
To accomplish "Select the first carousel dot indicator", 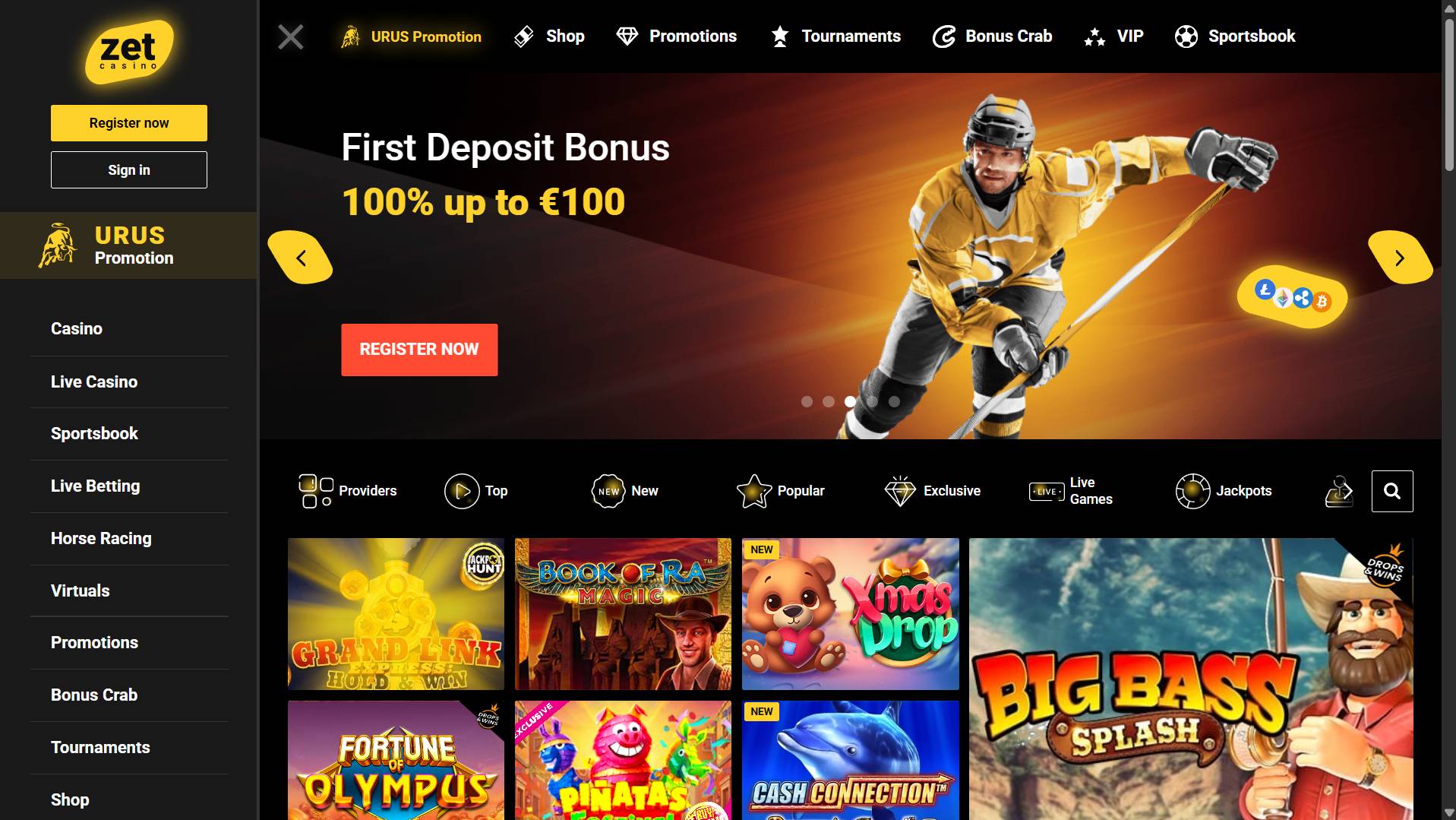I will [807, 401].
